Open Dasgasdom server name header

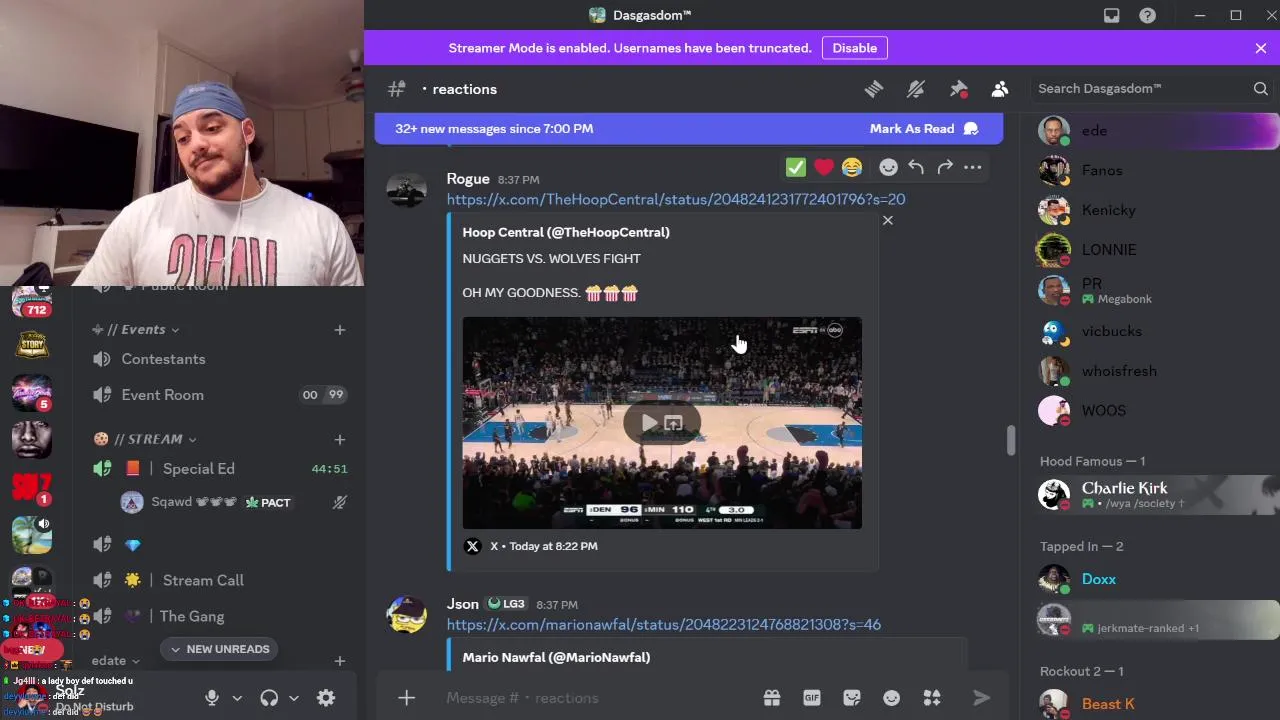[x=640, y=15]
